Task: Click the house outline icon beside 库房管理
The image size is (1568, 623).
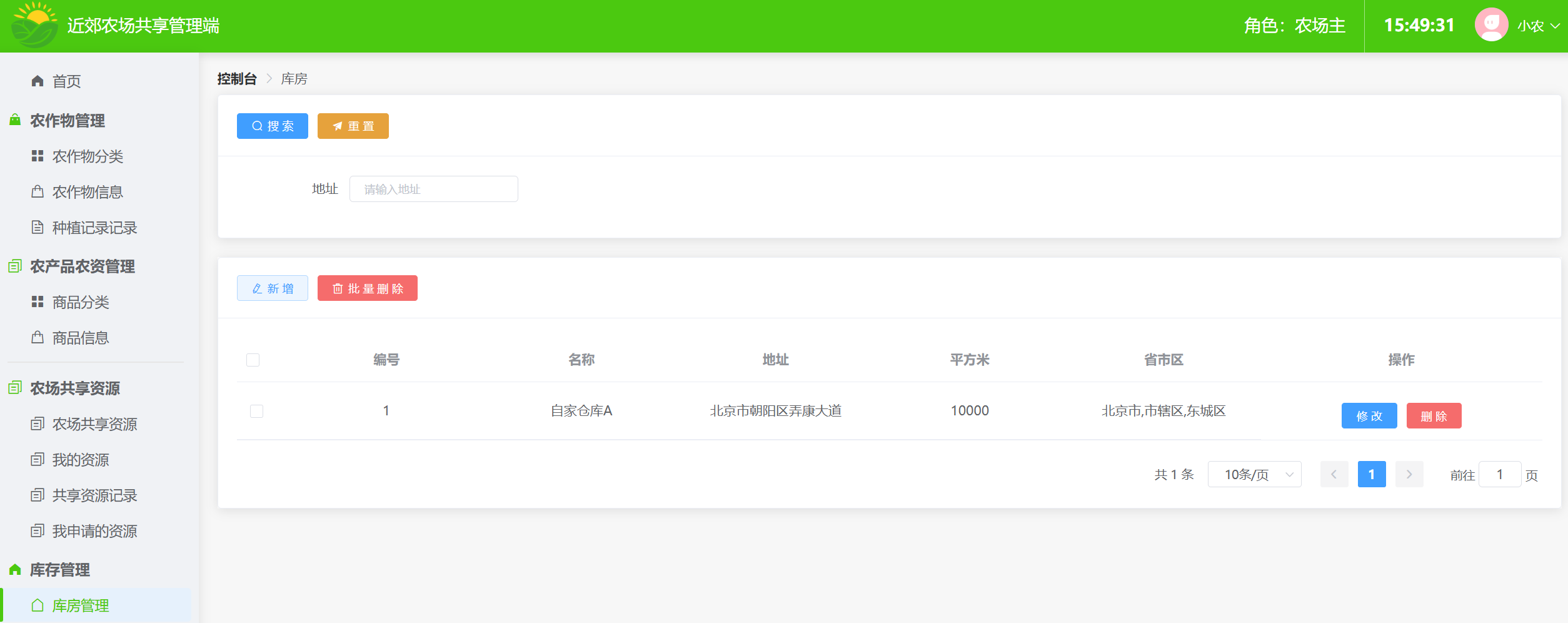Action: [x=38, y=605]
